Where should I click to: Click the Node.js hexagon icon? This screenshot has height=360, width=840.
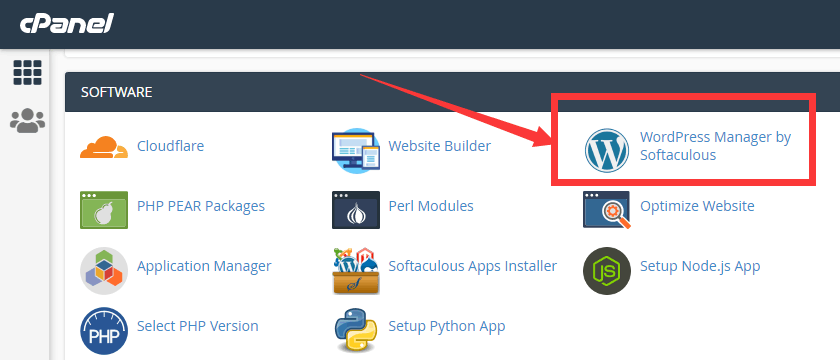click(x=606, y=271)
